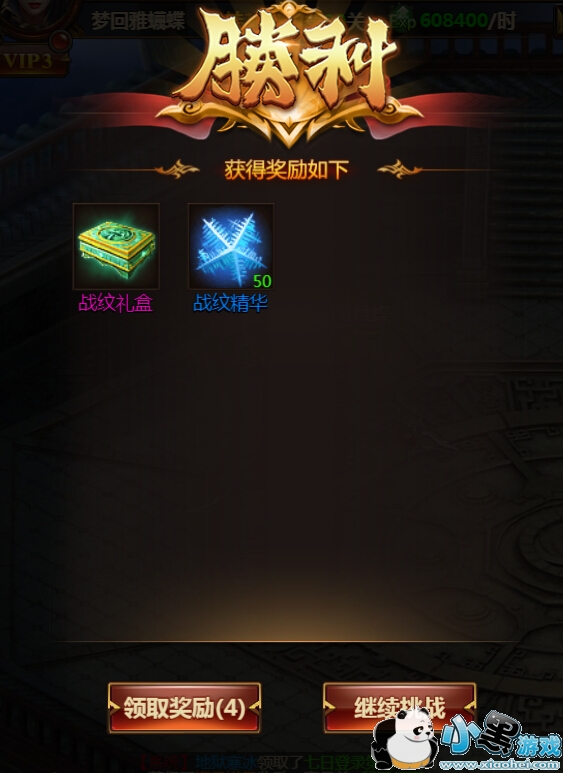The image size is (563, 773).
Task: Click the red orb beside the avatar
Action: point(62,40)
